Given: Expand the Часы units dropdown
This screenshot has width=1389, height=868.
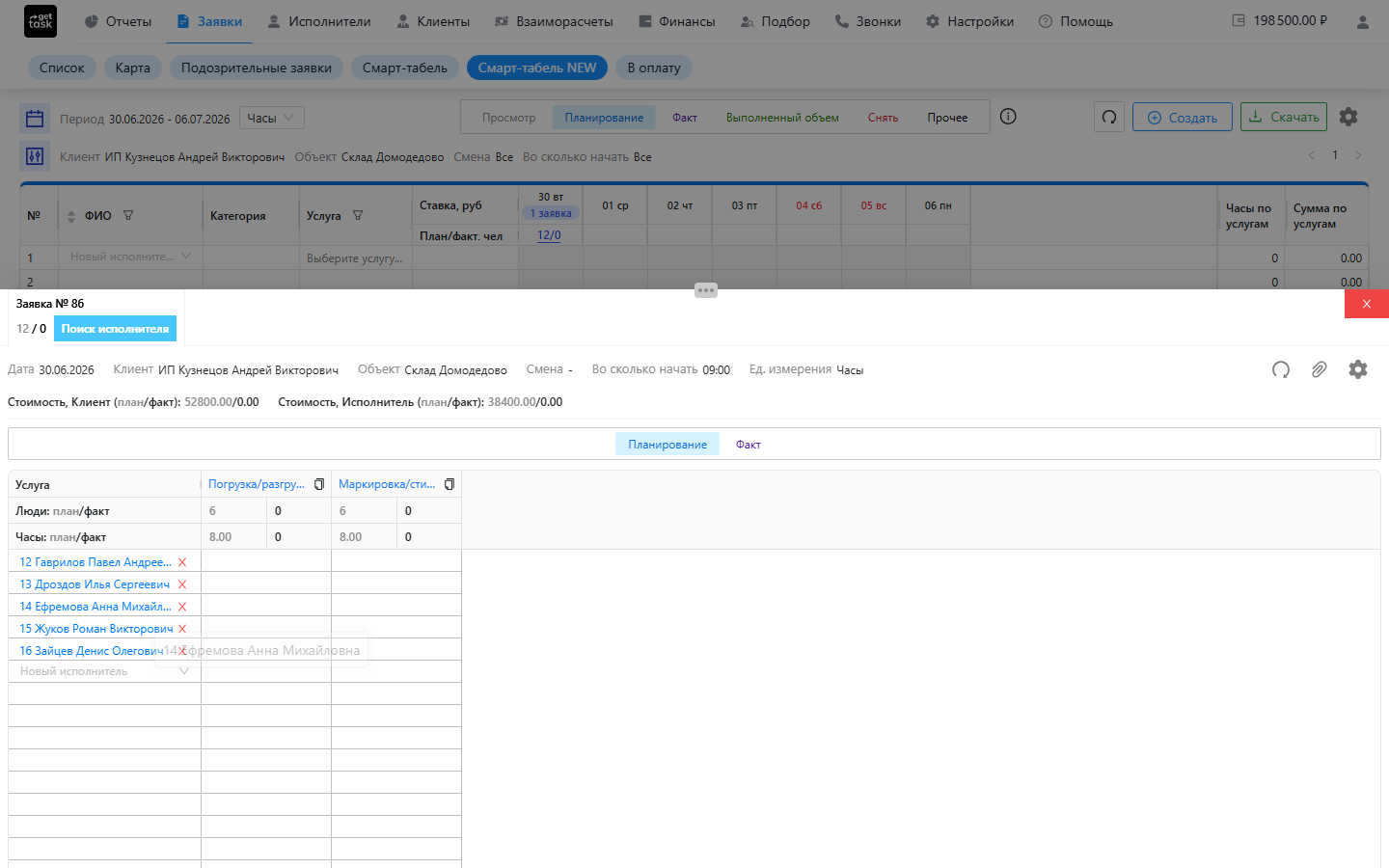Looking at the screenshot, I should click(272, 118).
